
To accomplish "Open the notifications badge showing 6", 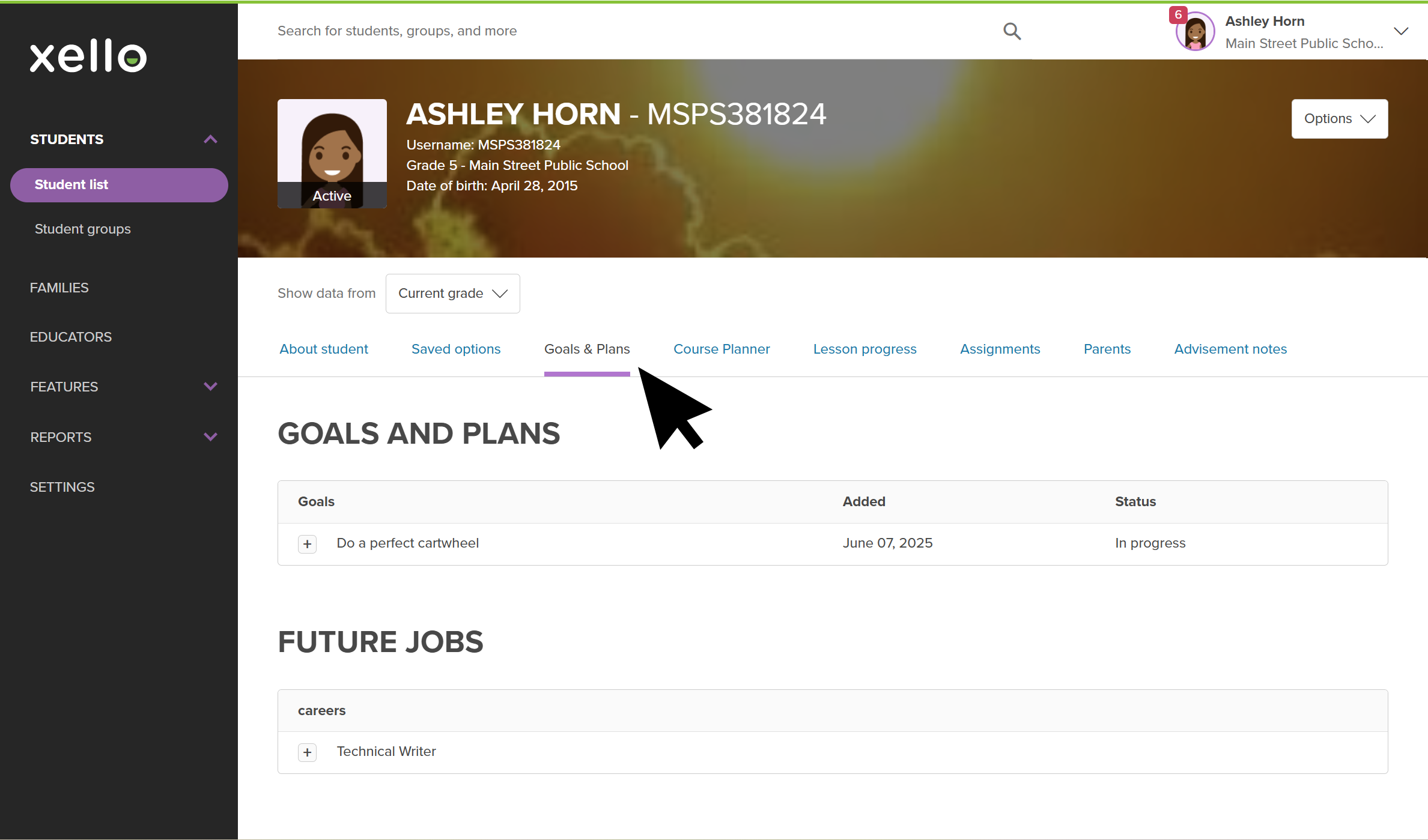I will tap(1178, 14).
